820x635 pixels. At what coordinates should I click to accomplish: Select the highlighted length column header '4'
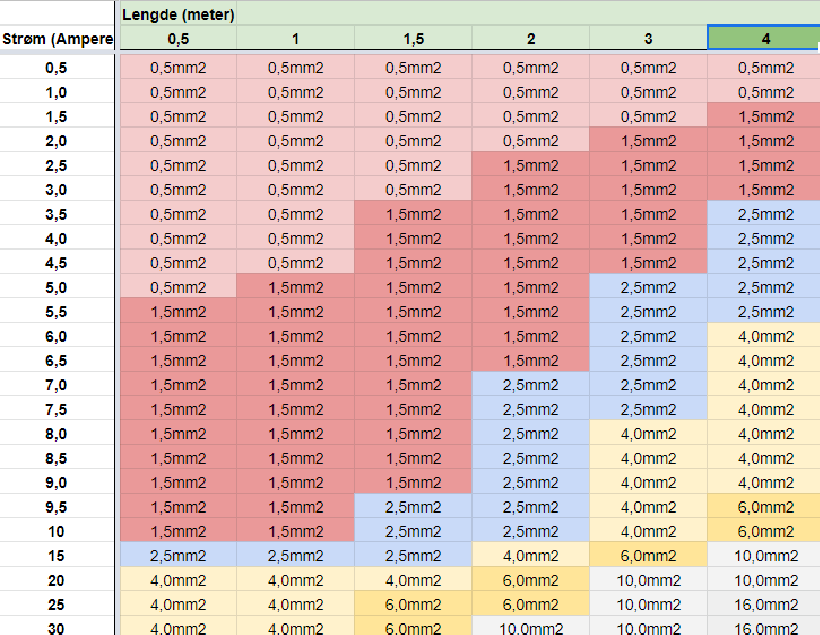click(x=765, y=38)
